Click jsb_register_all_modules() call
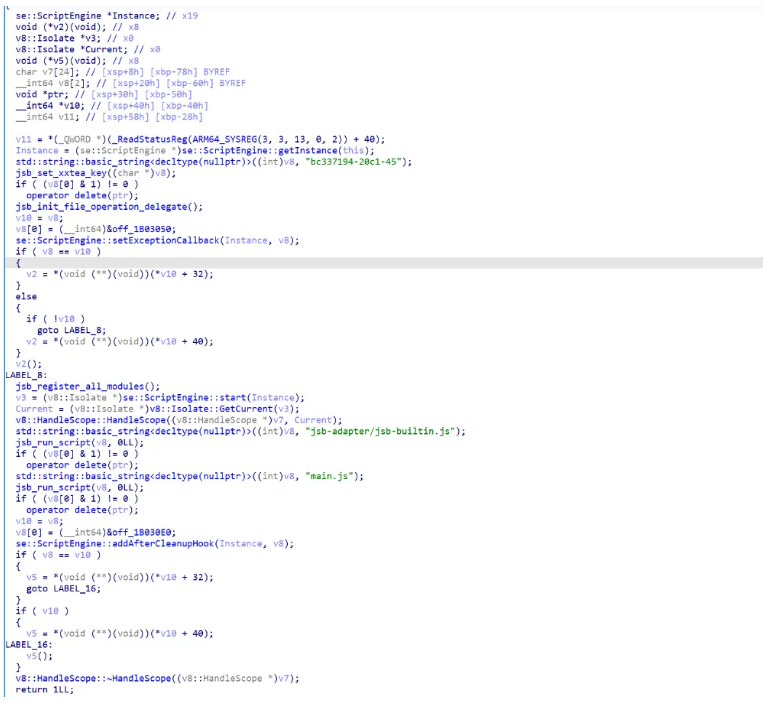This screenshot has height=702, width=763. point(88,386)
